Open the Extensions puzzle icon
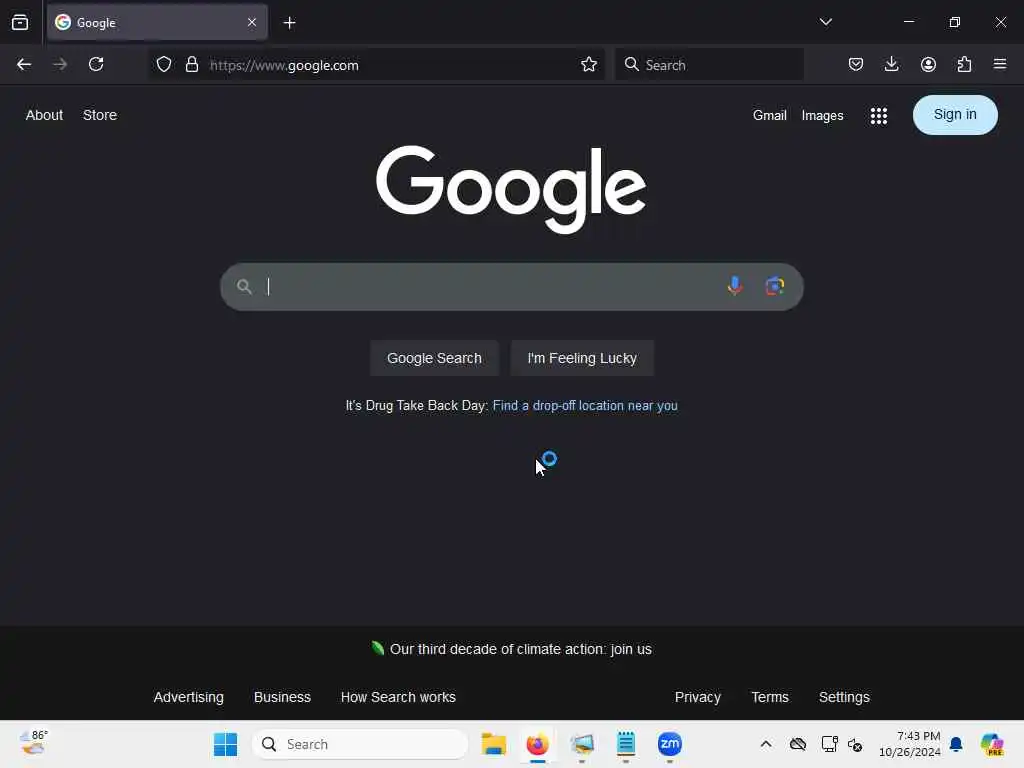1024x768 pixels. coord(964,64)
